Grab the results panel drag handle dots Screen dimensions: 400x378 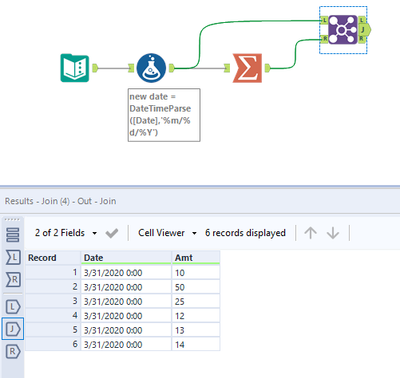point(13,220)
